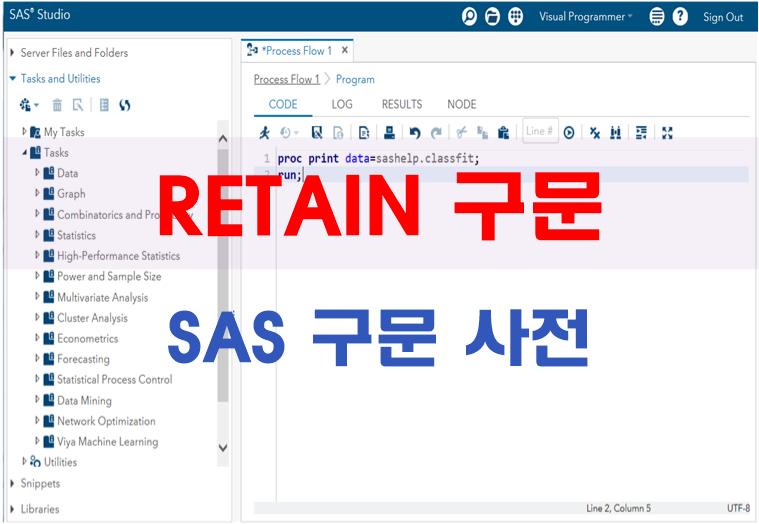Click the tasks panel scroll down arrow
The image size is (759, 524).
click(x=223, y=448)
